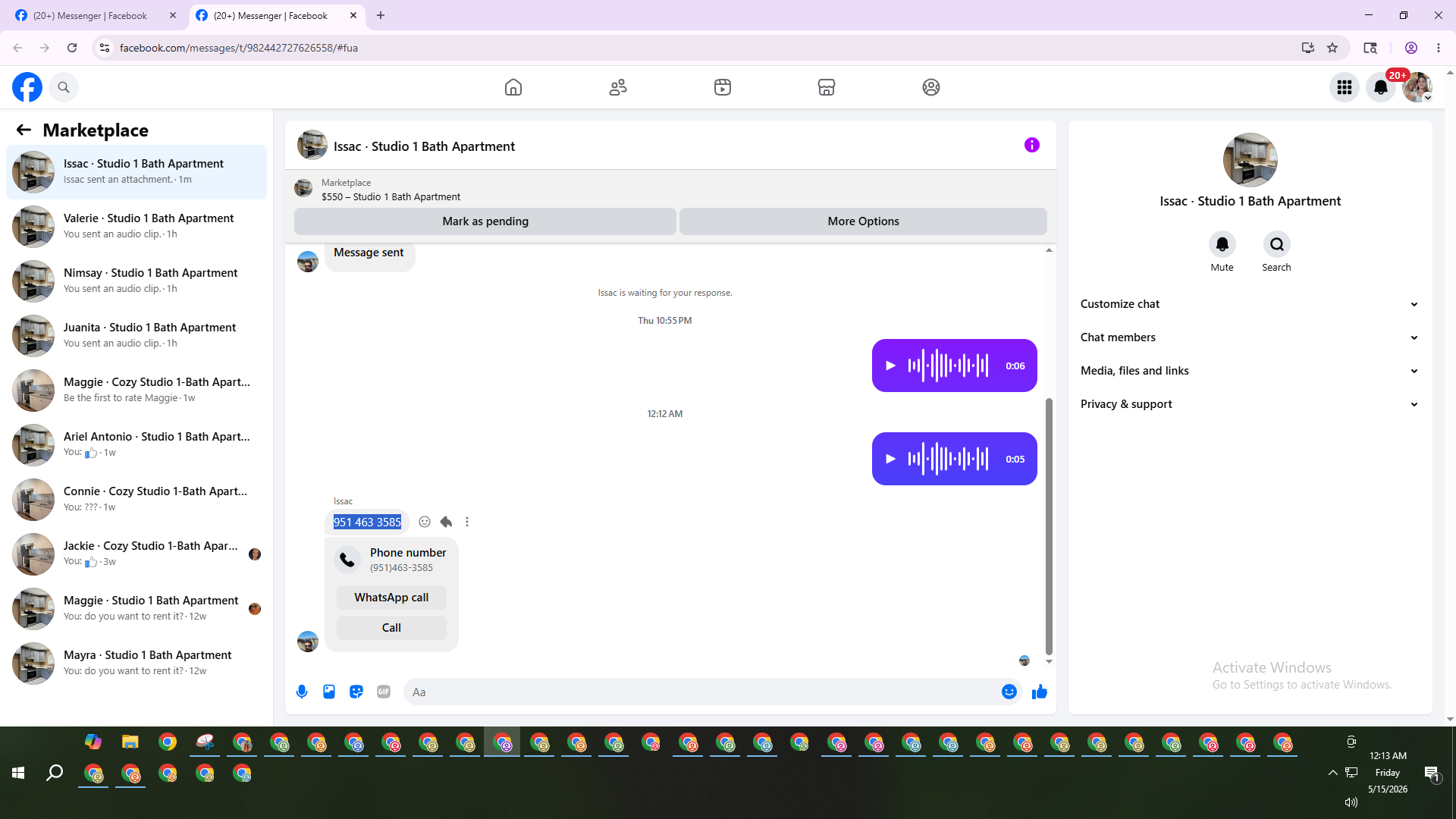
Task: Play the 0:06 audio clip
Action: tap(891, 366)
